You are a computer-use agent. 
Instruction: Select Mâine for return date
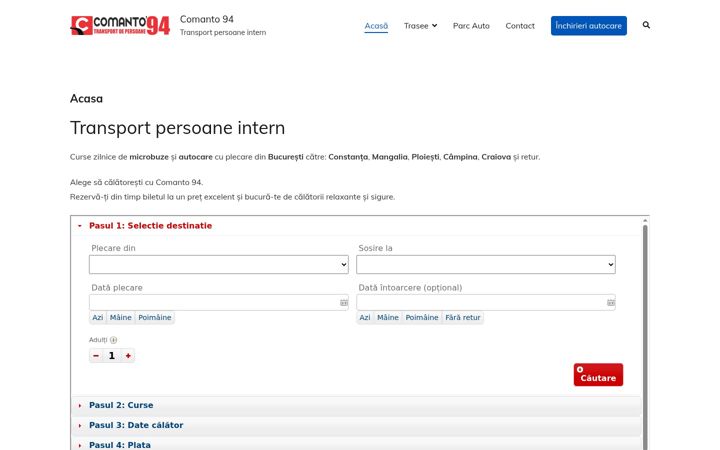coord(388,317)
